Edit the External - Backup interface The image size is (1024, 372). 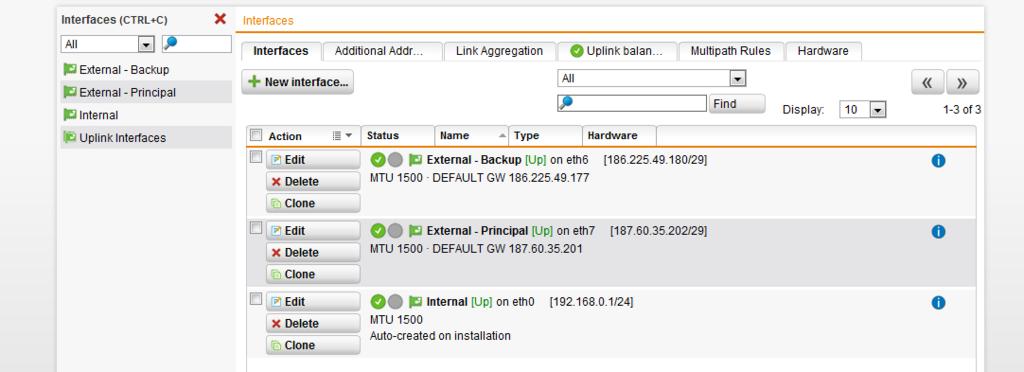313,160
